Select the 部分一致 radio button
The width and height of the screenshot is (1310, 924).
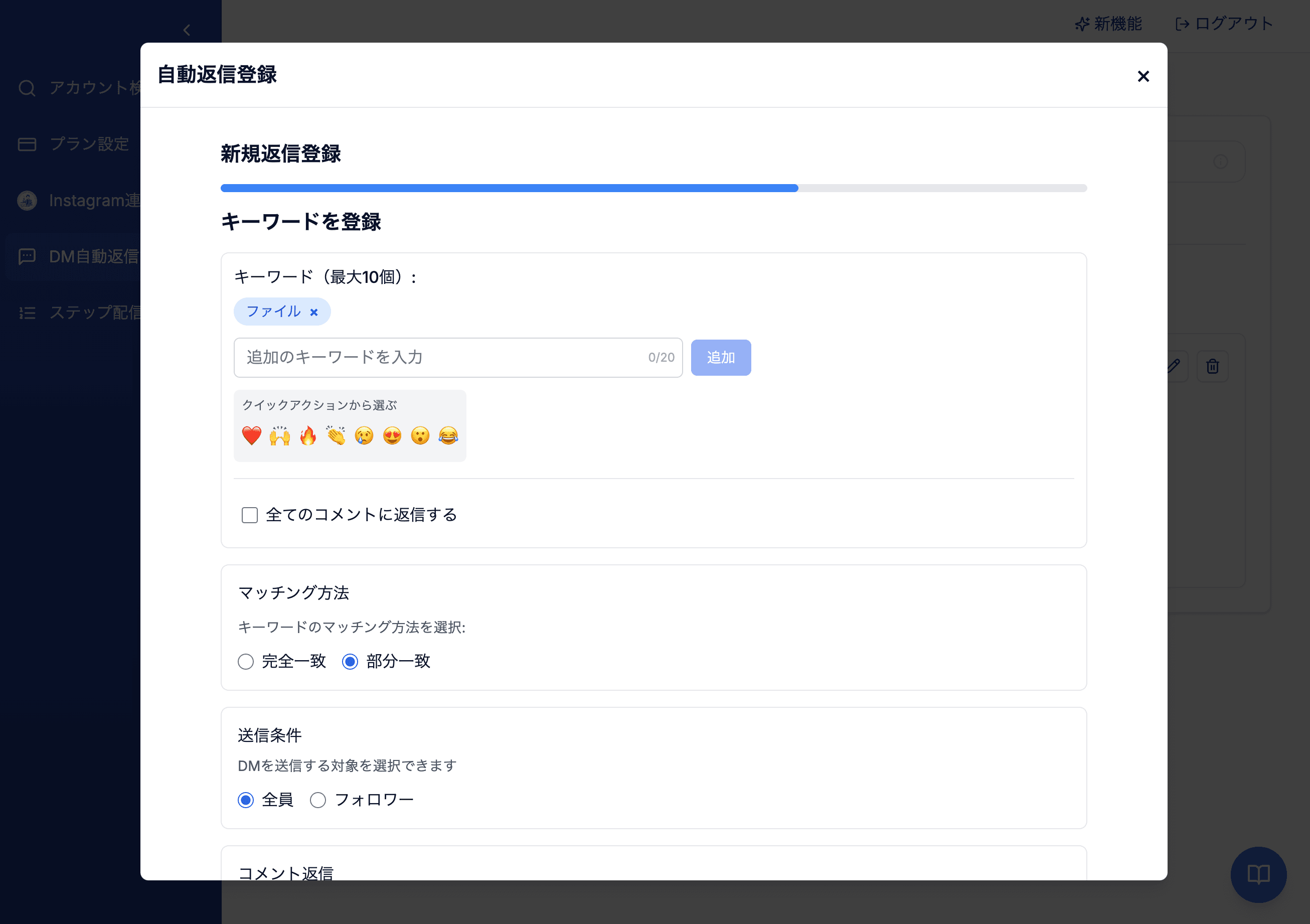[350, 662]
